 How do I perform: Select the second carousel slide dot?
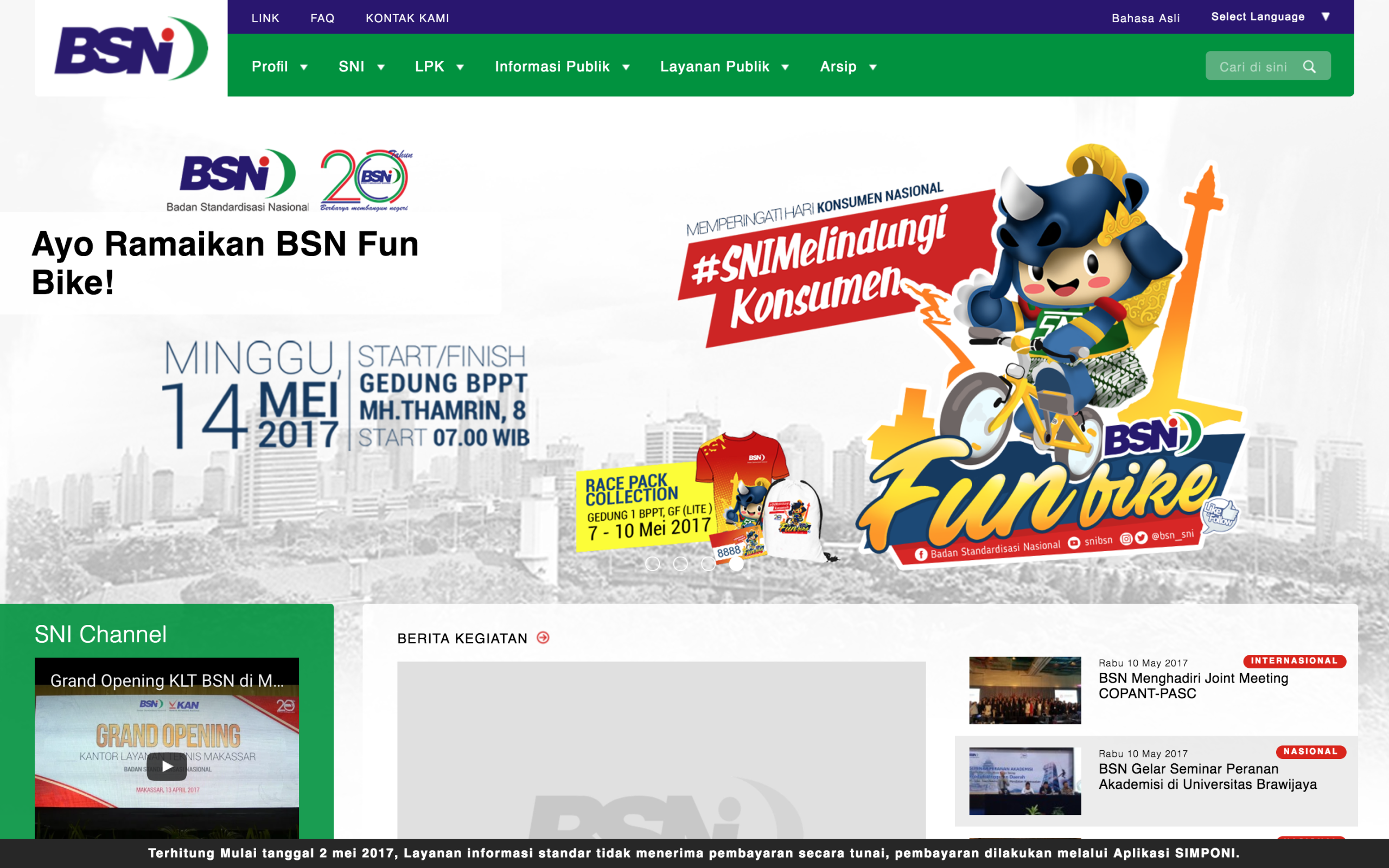pos(680,564)
